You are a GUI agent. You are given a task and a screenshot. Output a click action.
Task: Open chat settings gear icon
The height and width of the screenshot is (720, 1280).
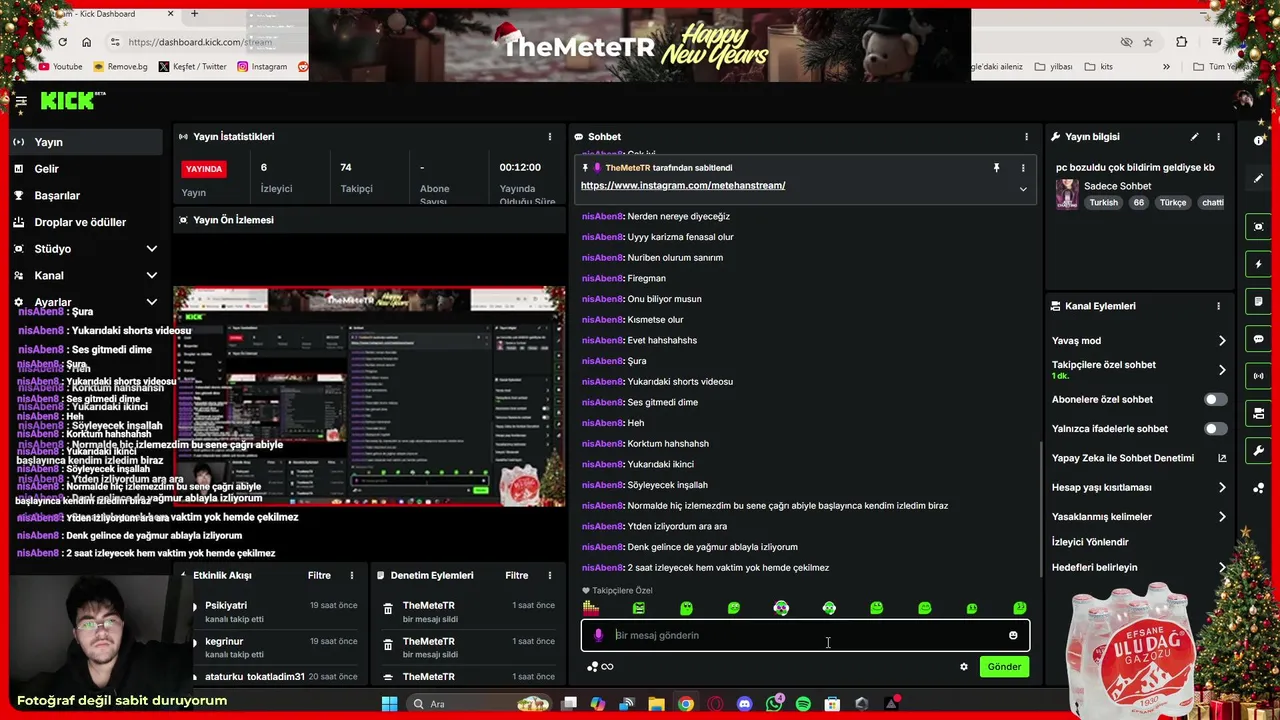[x=964, y=667]
